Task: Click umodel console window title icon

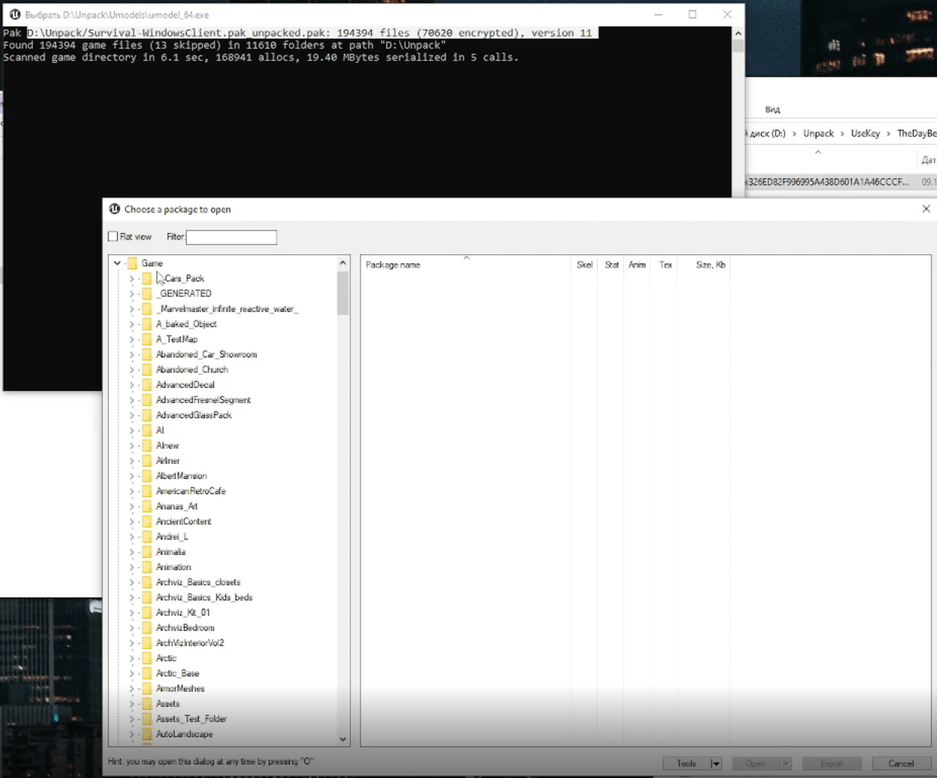Action: point(15,14)
